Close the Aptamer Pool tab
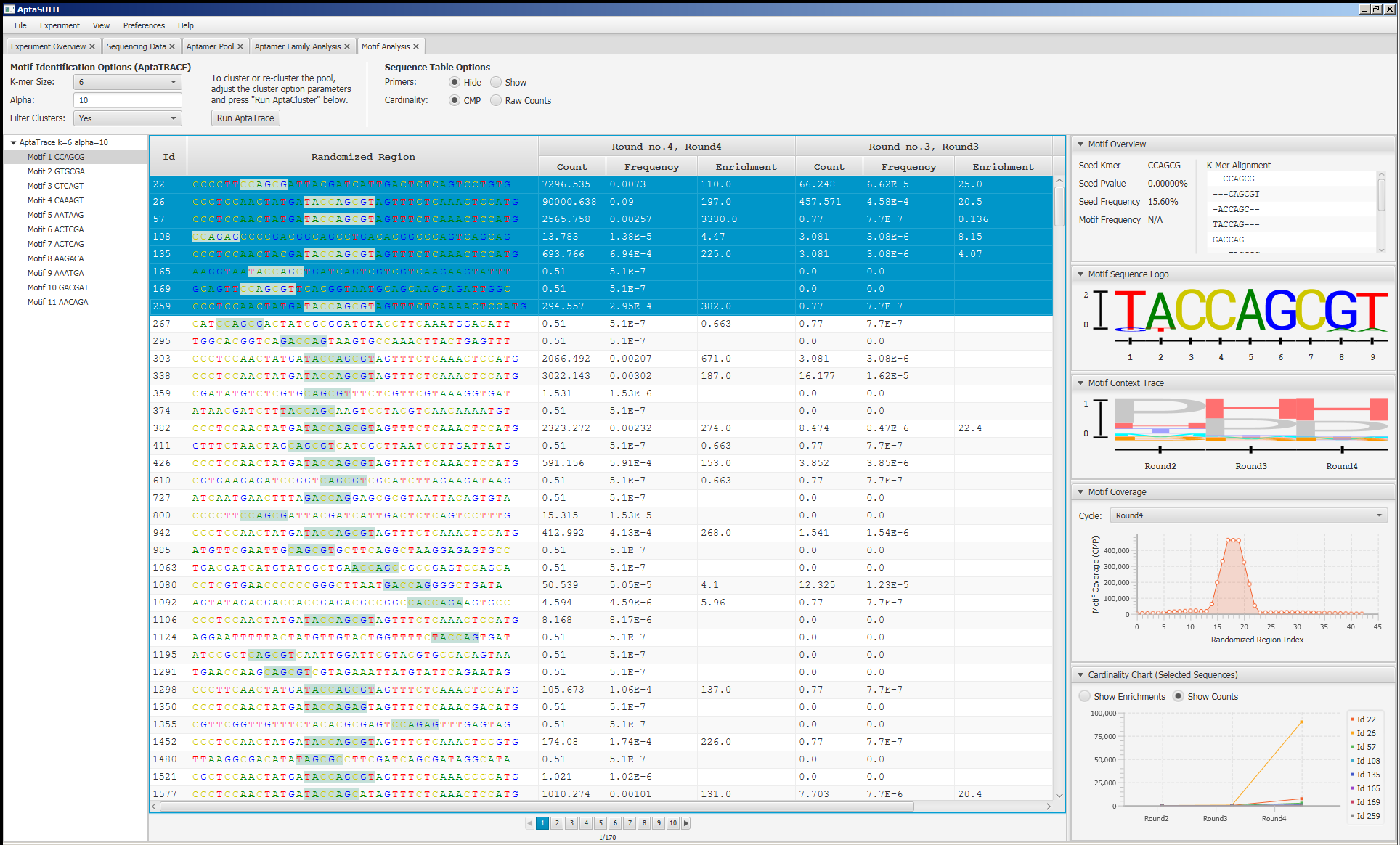Image resolution: width=1400 pixels, height=845 pixels. (240, 46)
